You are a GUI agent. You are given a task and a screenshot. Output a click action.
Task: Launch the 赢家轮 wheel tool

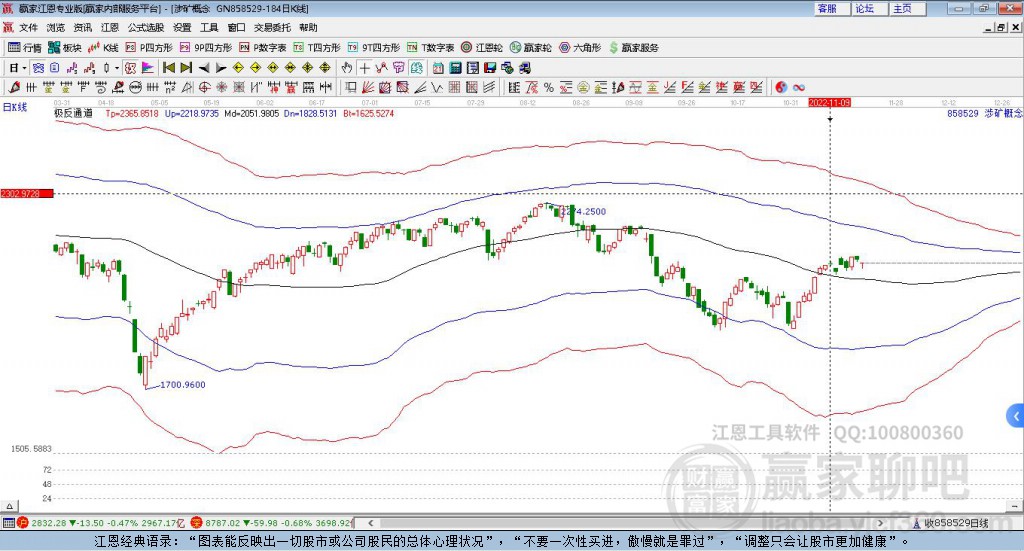530,48
